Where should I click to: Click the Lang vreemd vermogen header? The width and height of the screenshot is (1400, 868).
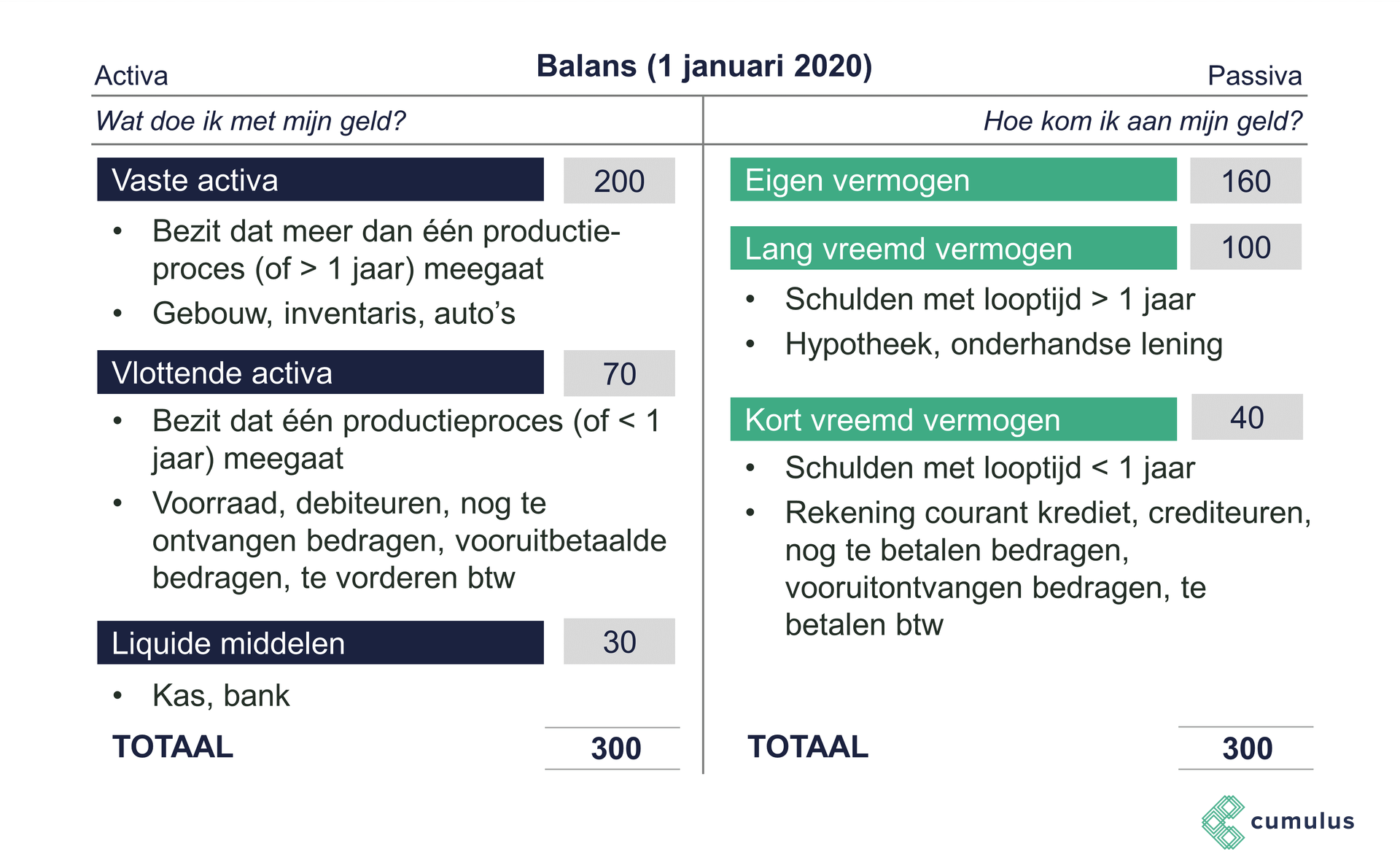(x=953, y=248)
